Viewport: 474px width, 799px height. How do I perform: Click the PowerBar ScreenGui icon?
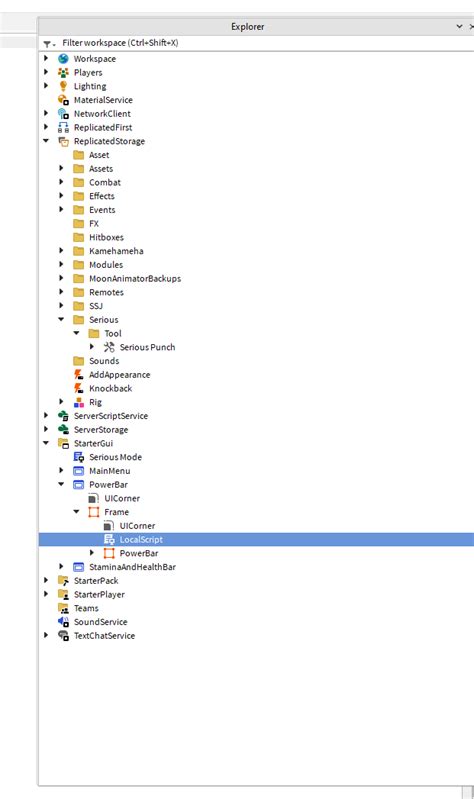coord(78,485)
